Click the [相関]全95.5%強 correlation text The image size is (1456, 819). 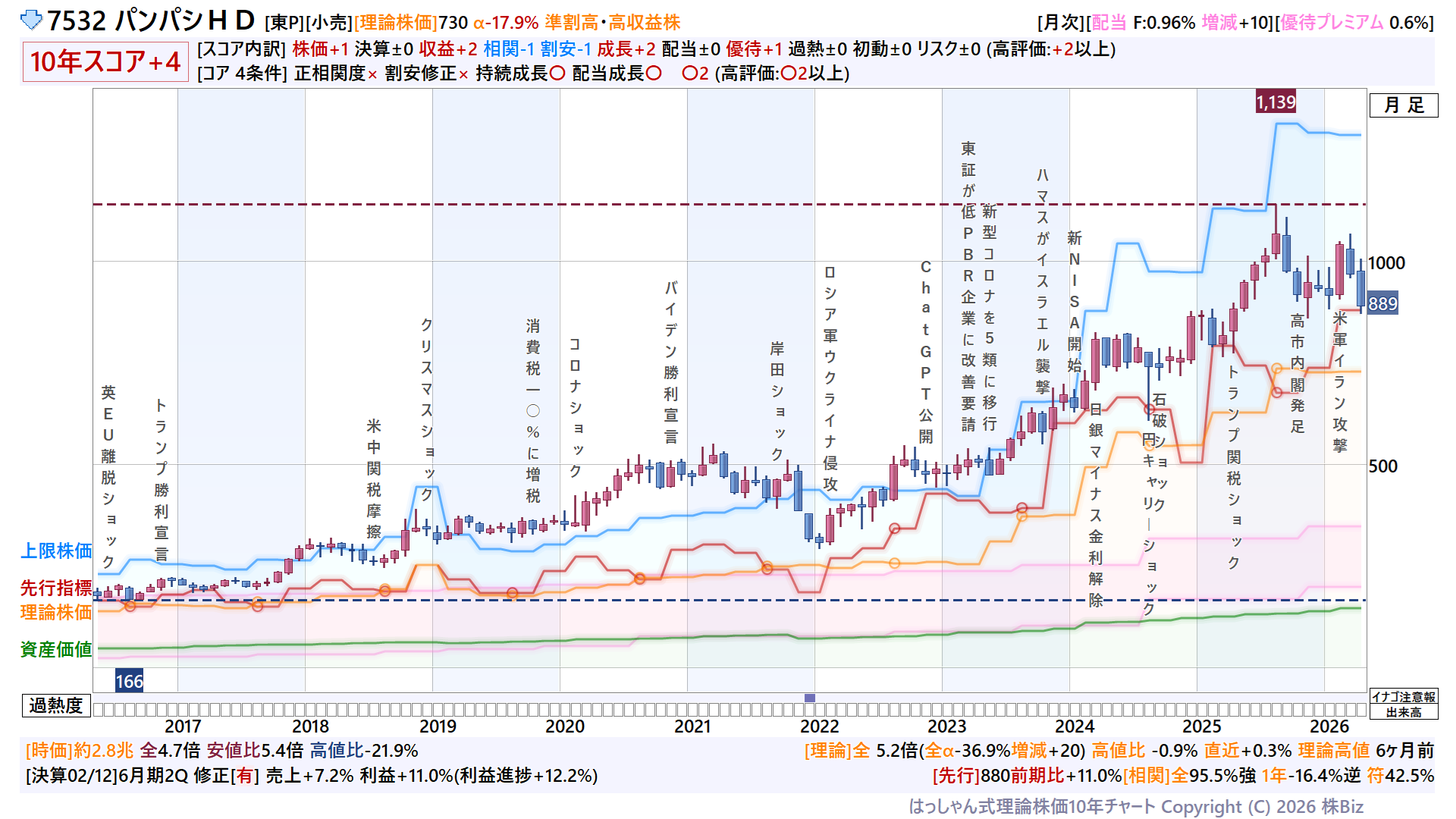pyautogui.click(x=1188, y=776)
